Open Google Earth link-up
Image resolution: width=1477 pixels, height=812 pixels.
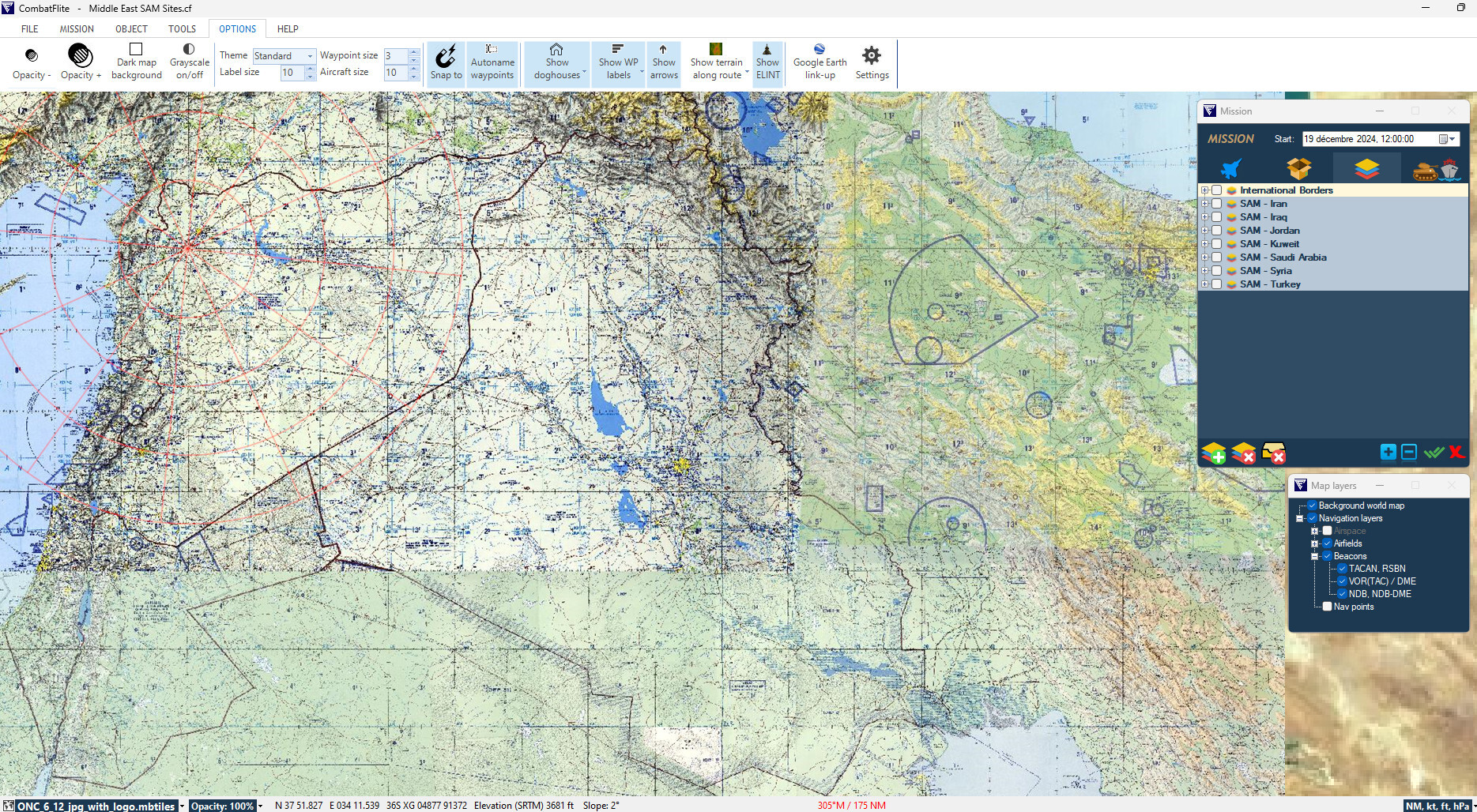tap(820, 62)
